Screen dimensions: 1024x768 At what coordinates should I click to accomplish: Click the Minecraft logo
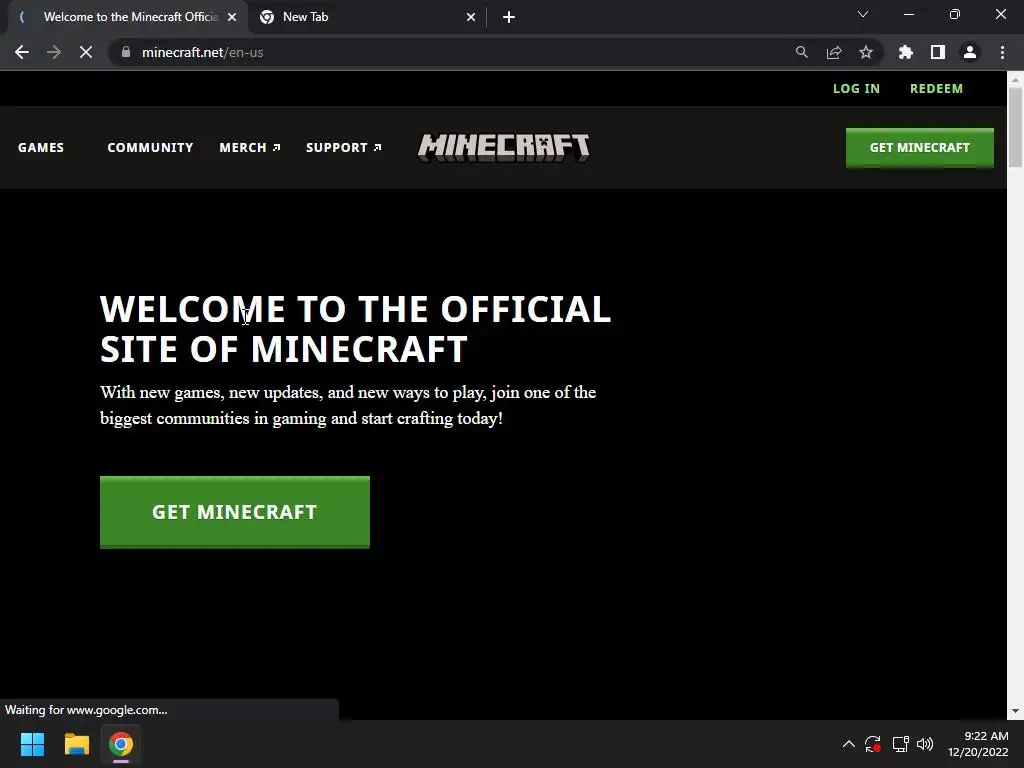(504, 147)
